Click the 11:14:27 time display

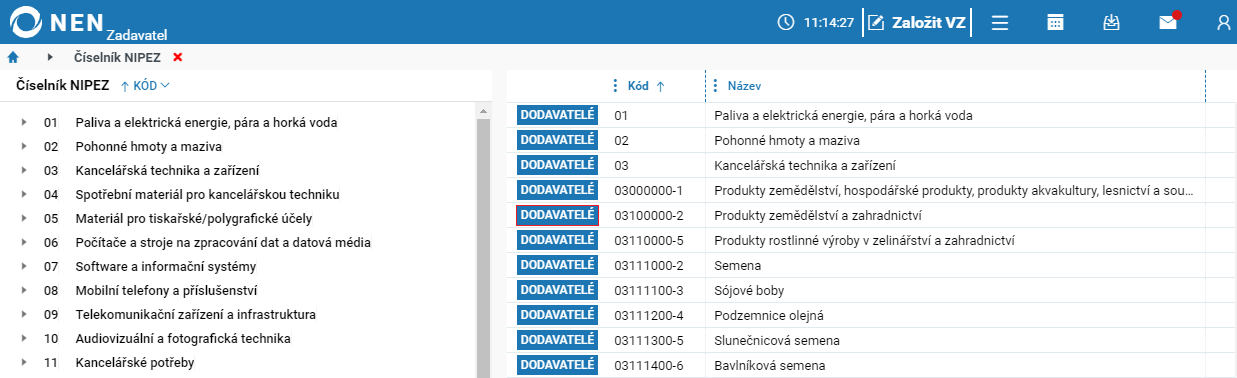point(829,22)
